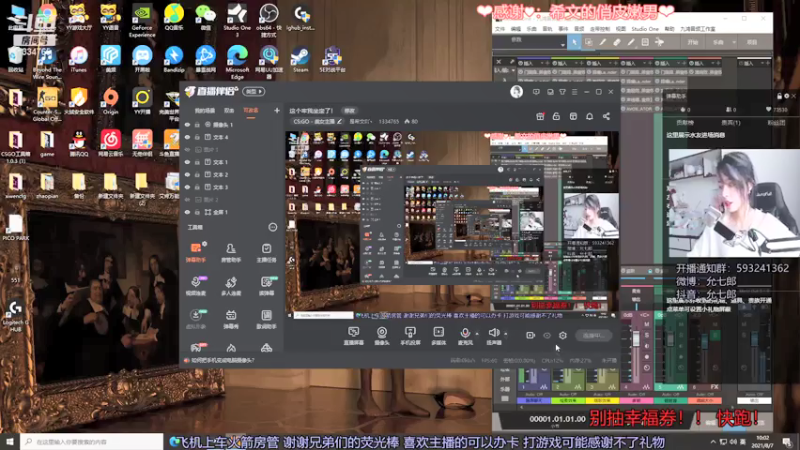
Task: Click the 修改 button next to stream title
Action: click(349, 111)
